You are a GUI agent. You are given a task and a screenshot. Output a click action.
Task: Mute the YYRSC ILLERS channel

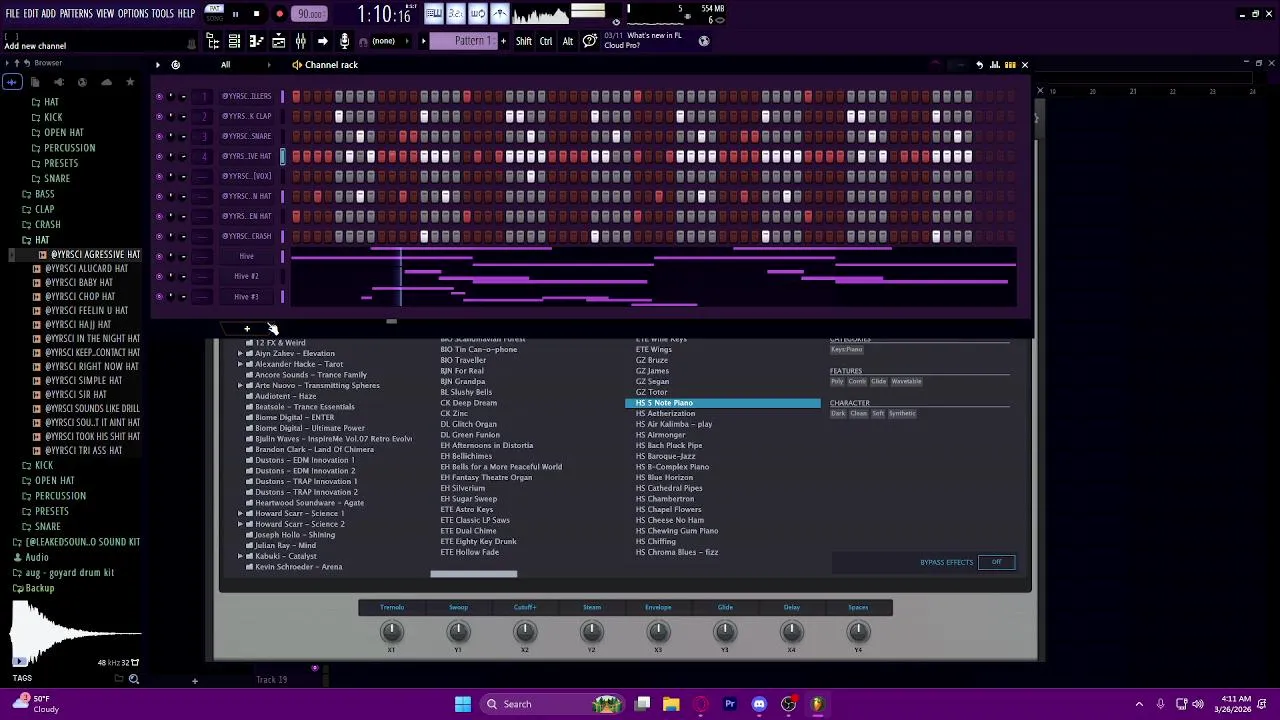tap(159, 96)
